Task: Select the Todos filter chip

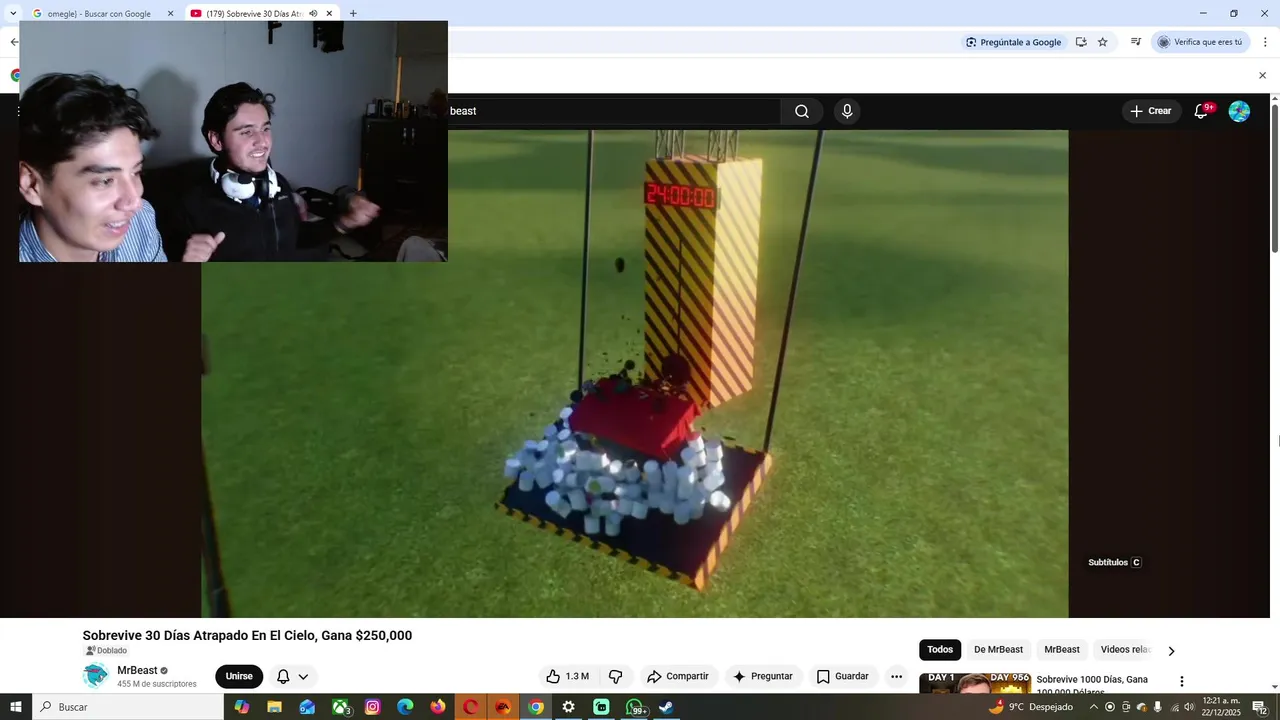Action: tap(940, 649)
